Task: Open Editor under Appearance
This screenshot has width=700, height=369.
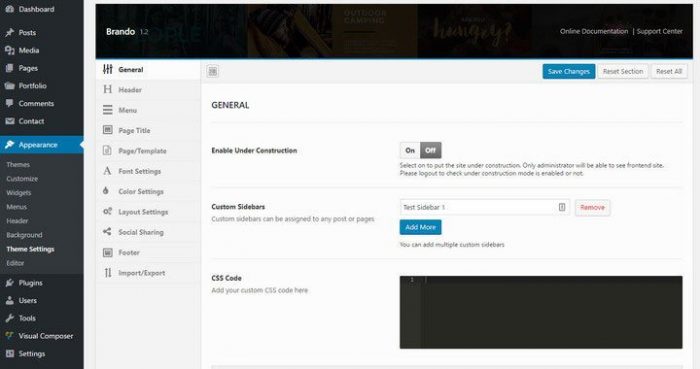Action: tap(15, 263)
